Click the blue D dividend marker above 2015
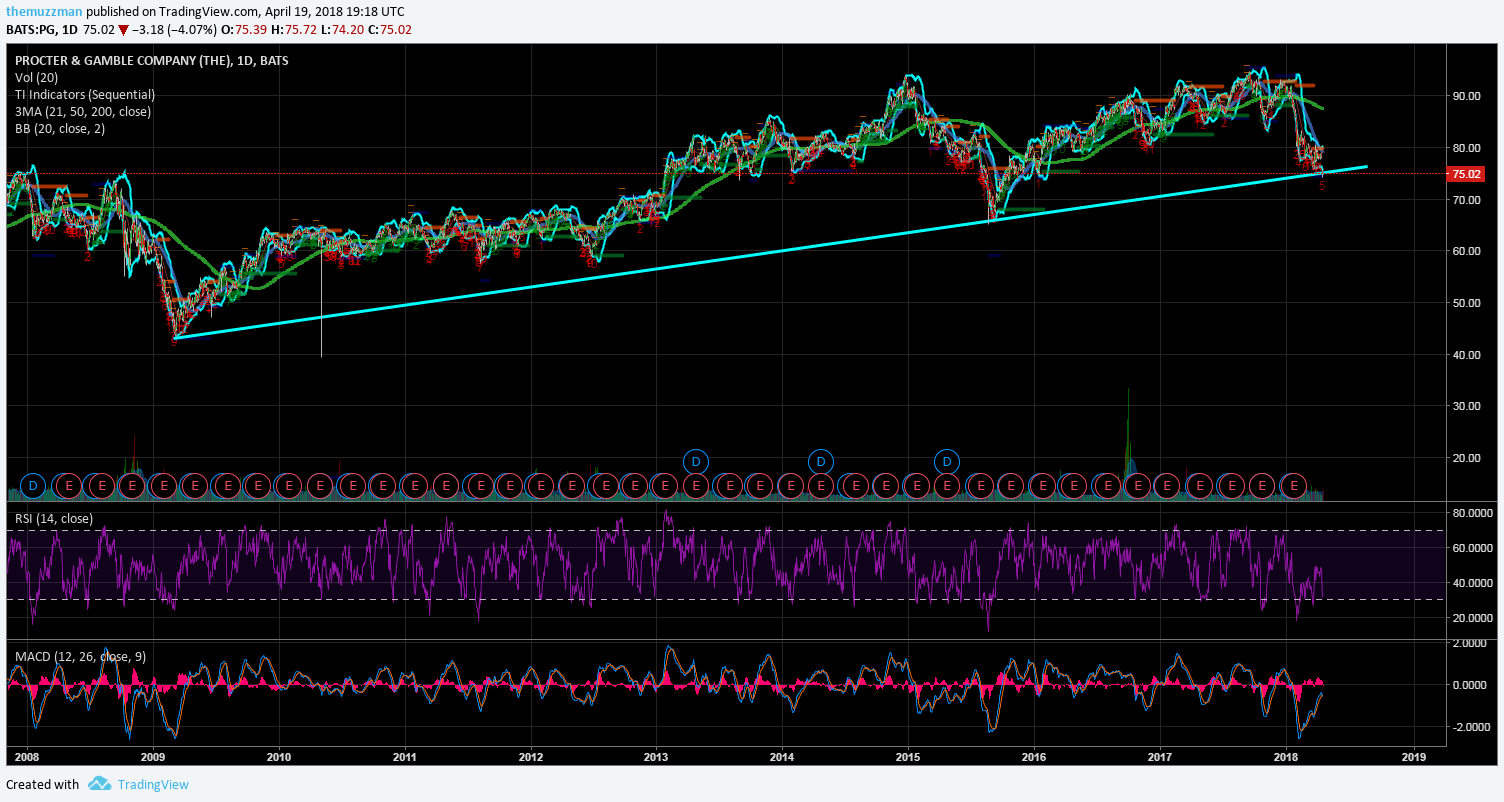Viewport: 1504px width, 802px height. pos(947,461)
